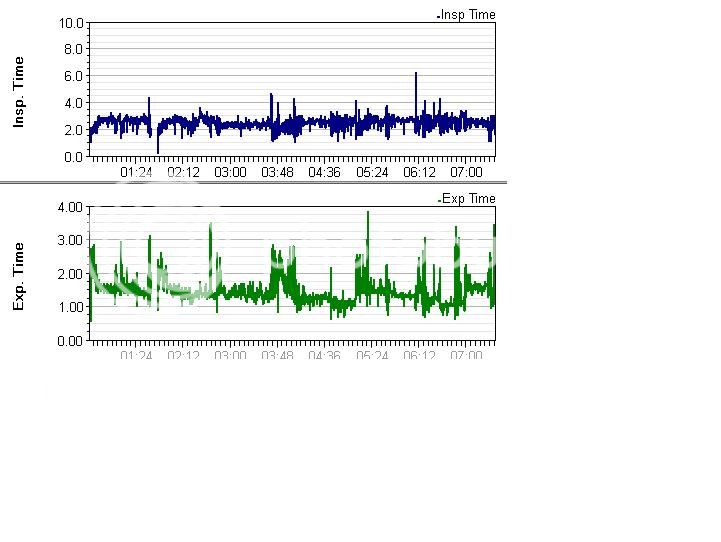The width and height of the screenshot is (721, 542).
Task: Click the tallest blue spike near 06:12
Action: (x=415, y=75)
